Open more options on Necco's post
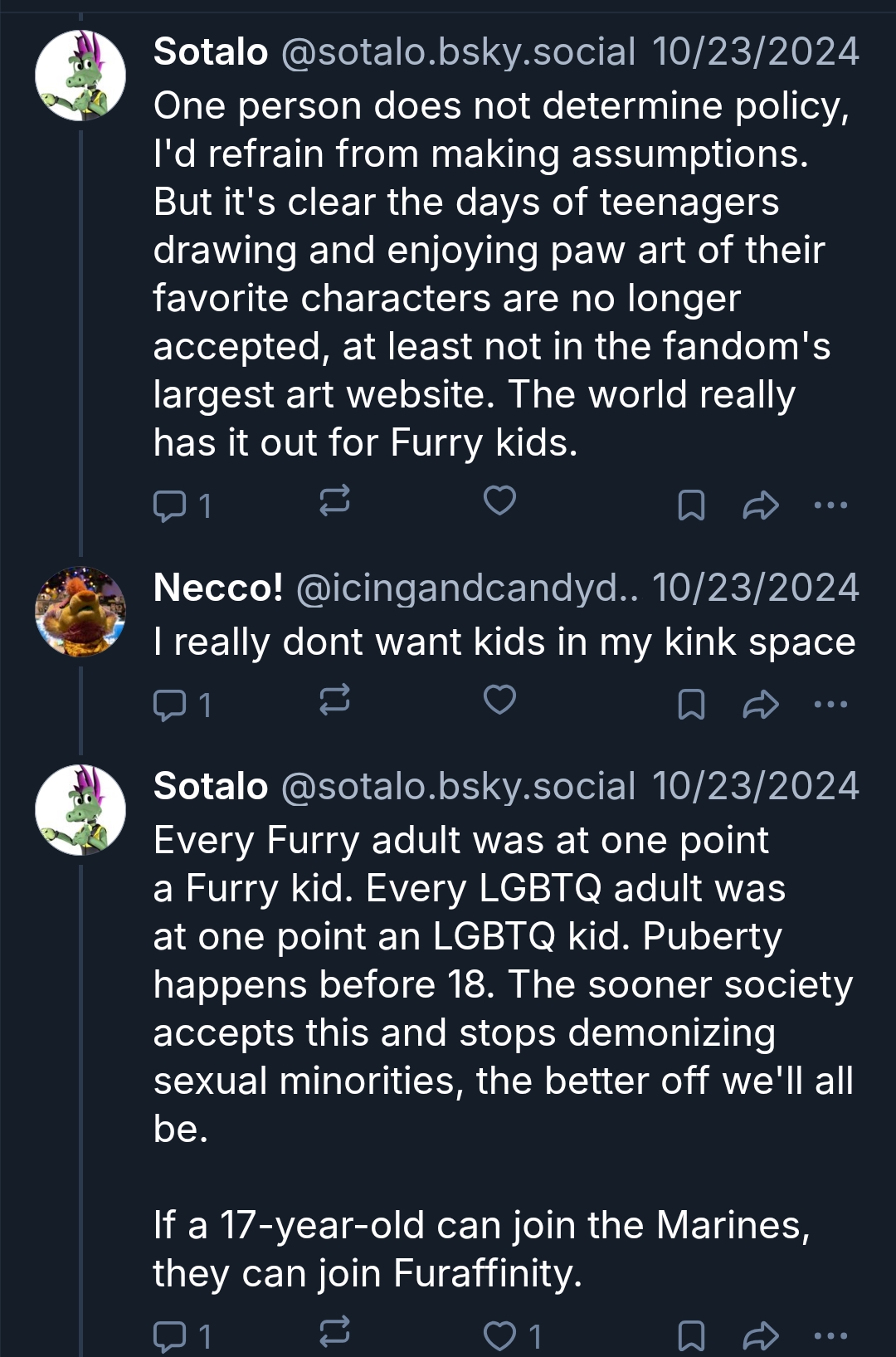 830,704
